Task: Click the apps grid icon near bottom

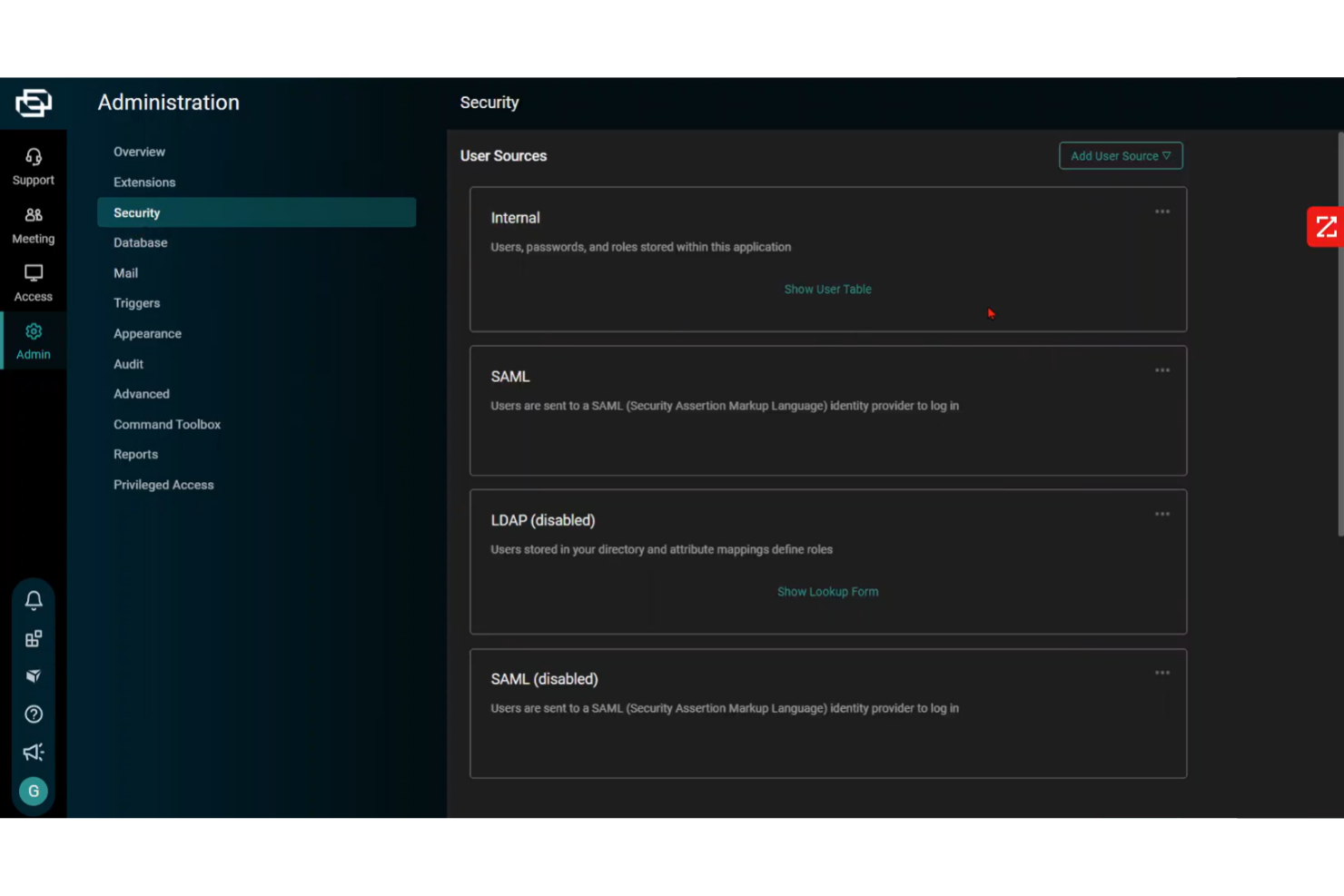Action: [x=34, y=638]
